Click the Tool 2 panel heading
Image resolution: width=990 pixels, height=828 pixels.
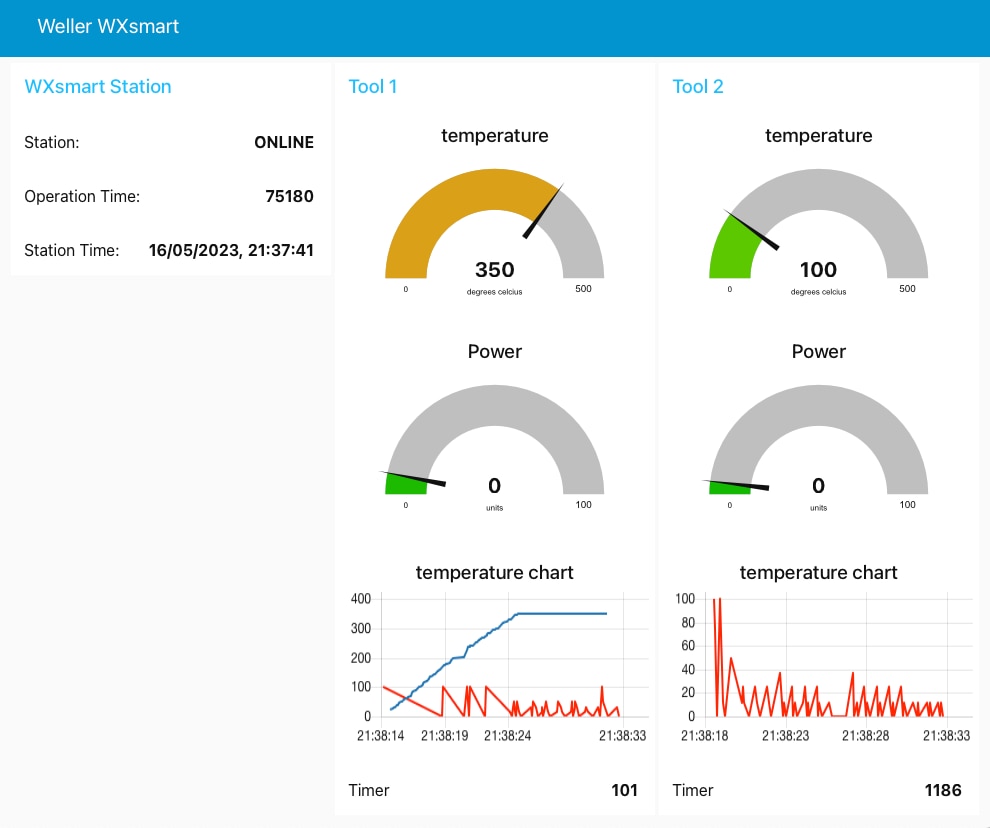point(698,86)
